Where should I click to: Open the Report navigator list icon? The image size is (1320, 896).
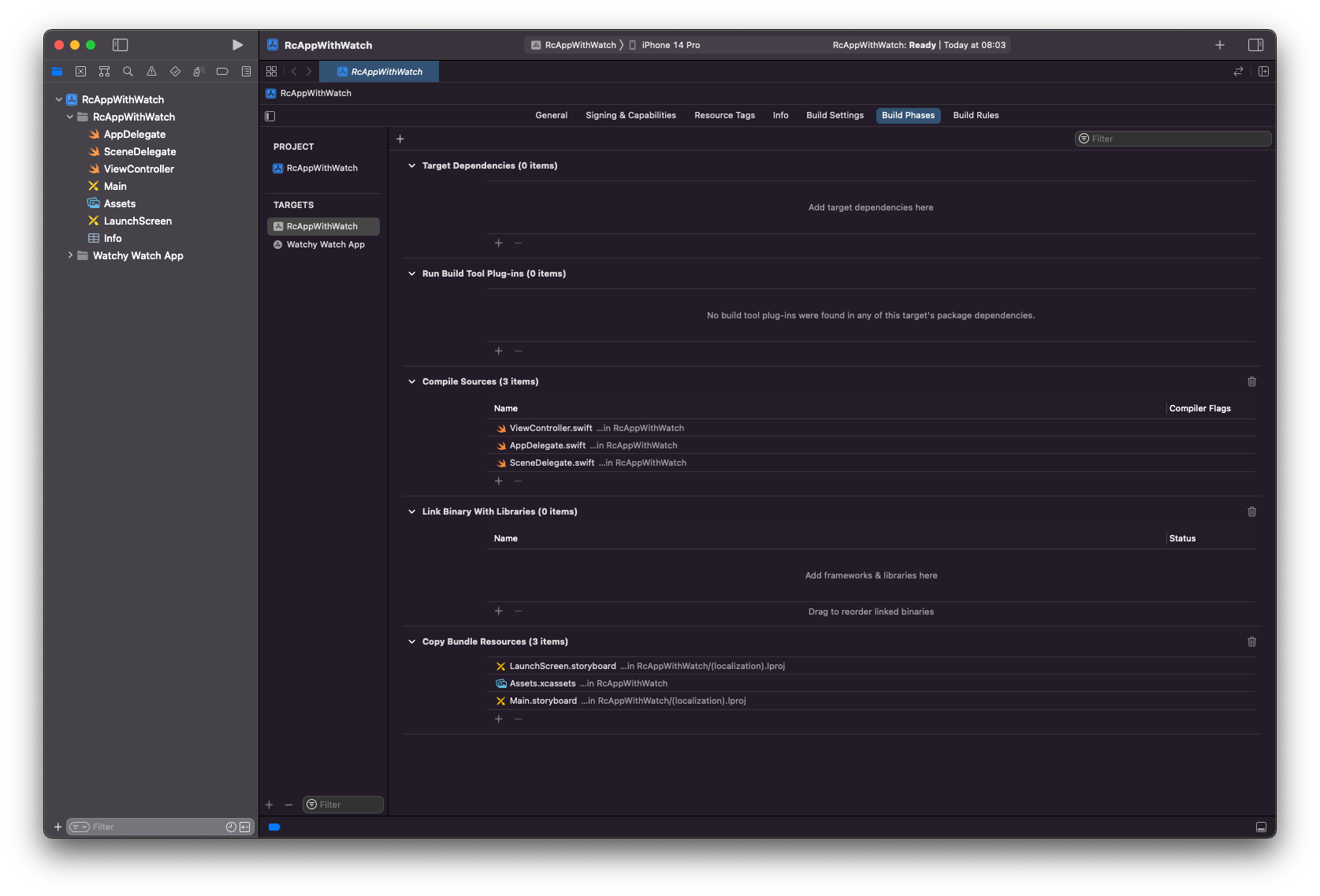coord(246,71)
